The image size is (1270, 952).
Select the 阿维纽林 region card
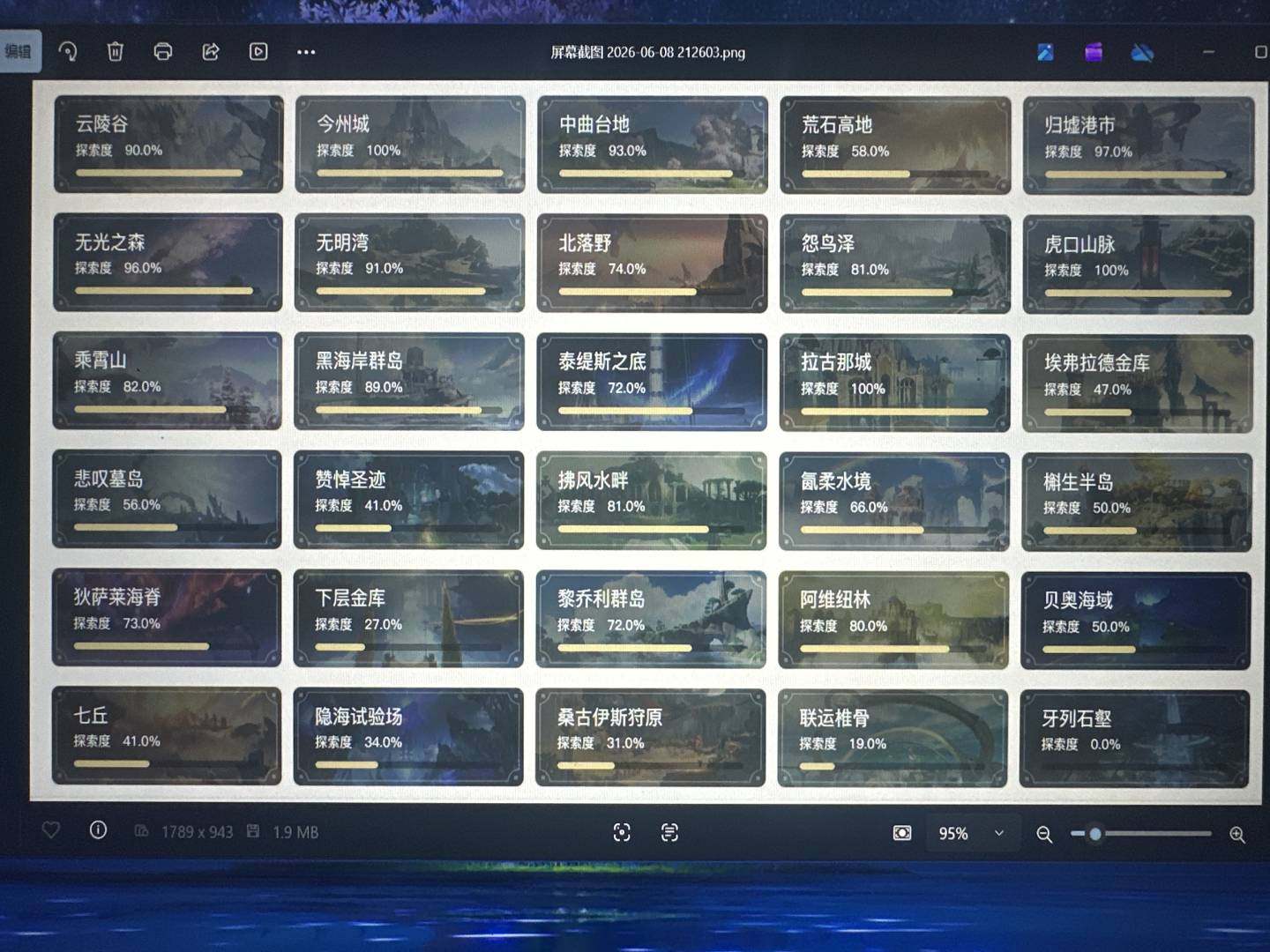tap(893, 620)
